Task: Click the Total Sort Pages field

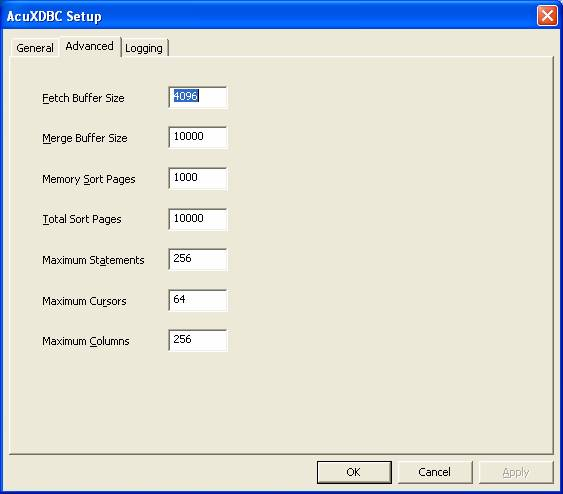Action: point(198,219)
